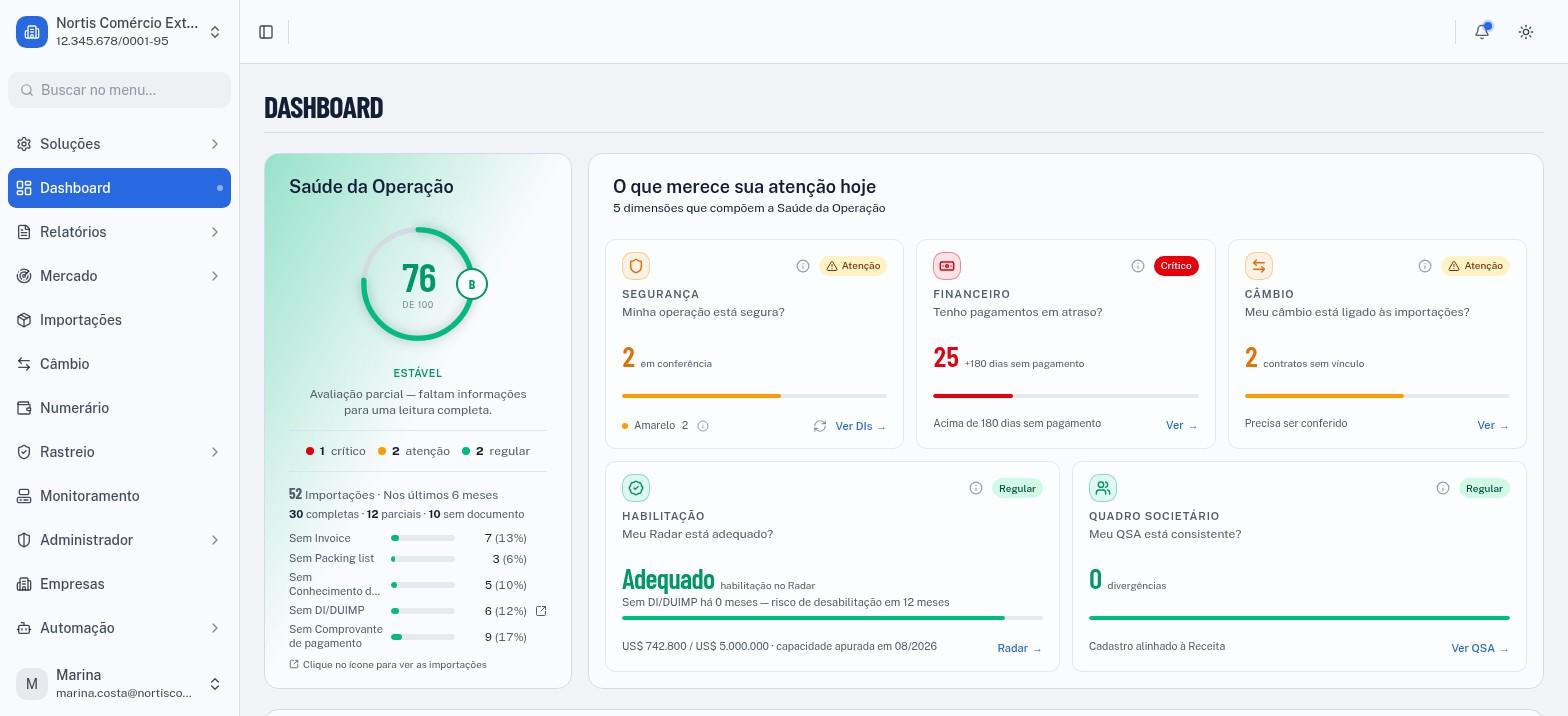Open the user menu chevron beside Marina
This screenshot has width=1568, height=716.
214,684
